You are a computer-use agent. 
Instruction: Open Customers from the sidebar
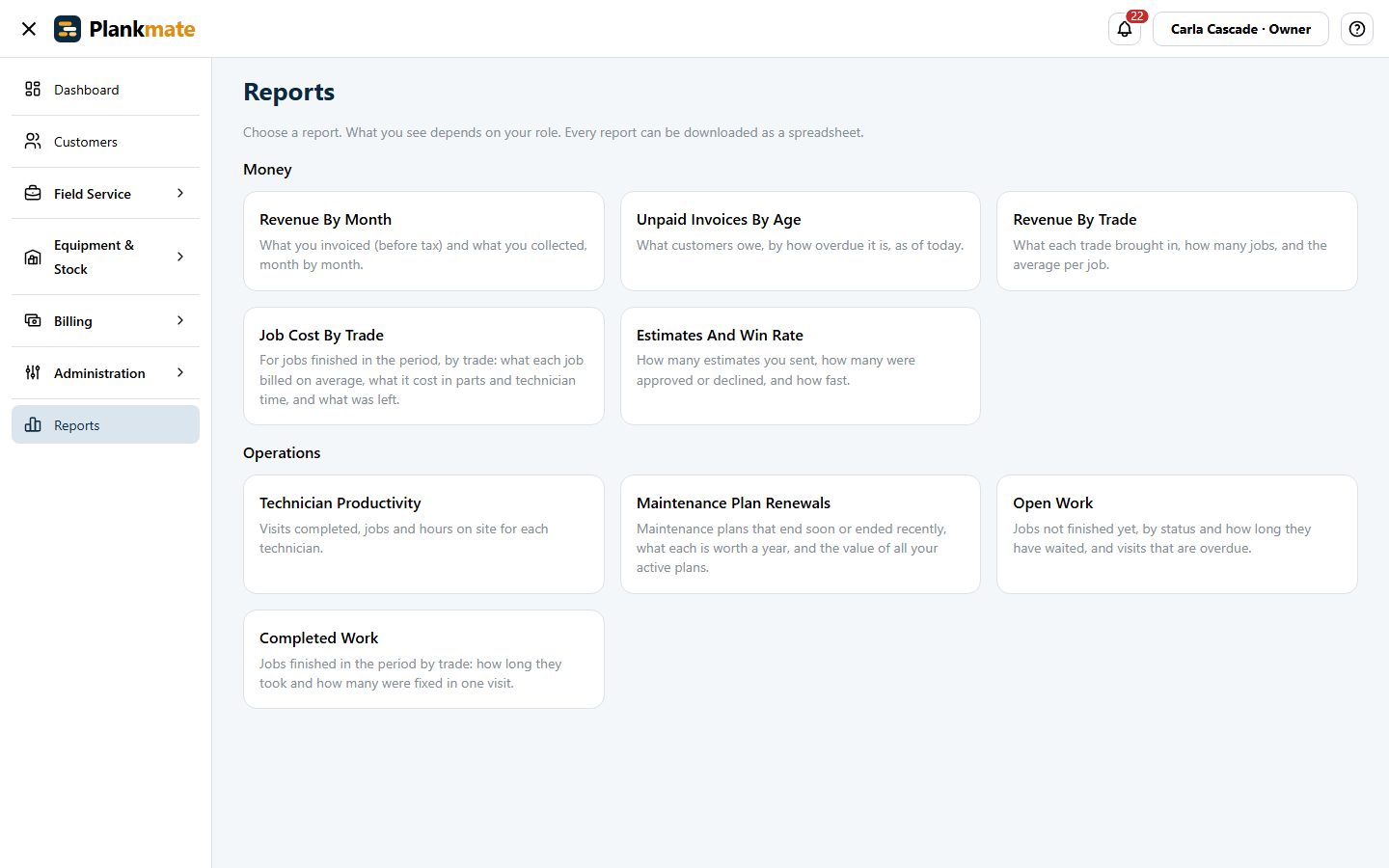[x=105, y=142]
